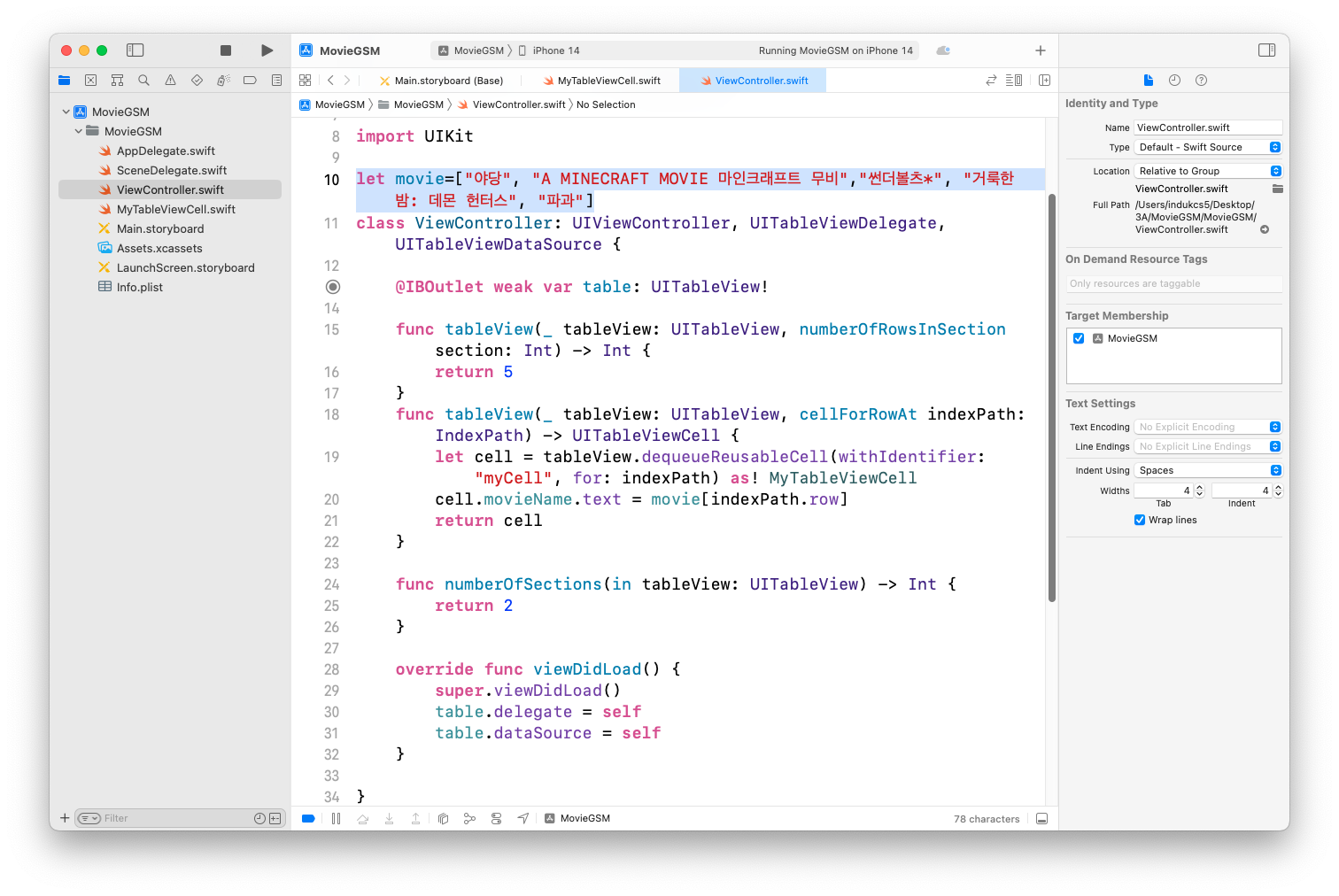Screen dimensions: 1339x896
Task: Open the Symbol navigator
Action: 117,81
